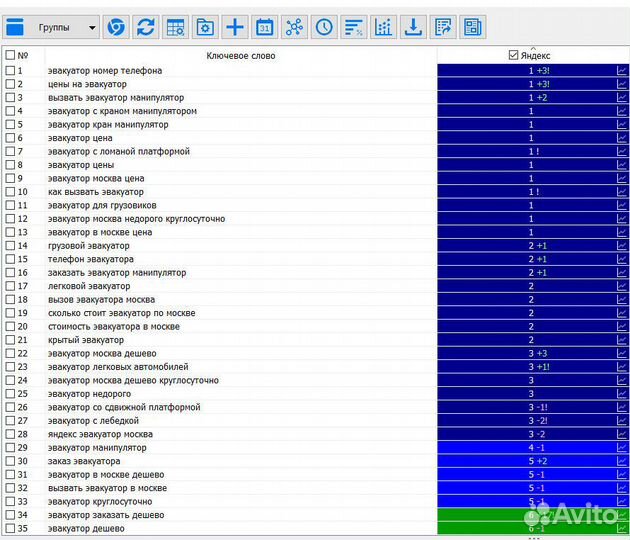
Task: Click the Ключевое слово column header
Action: point(240,56)
